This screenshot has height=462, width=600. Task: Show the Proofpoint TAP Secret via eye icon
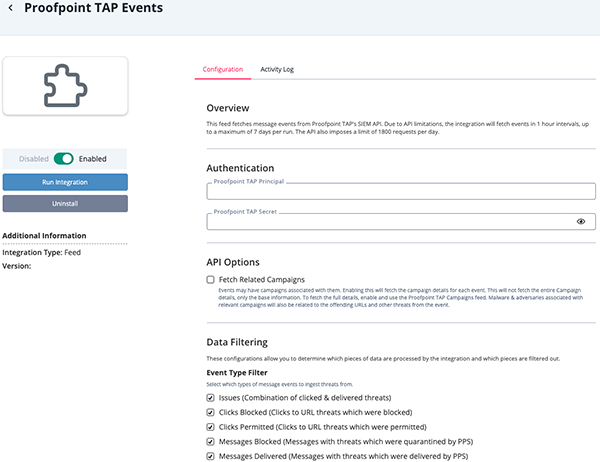click(581, 222)
